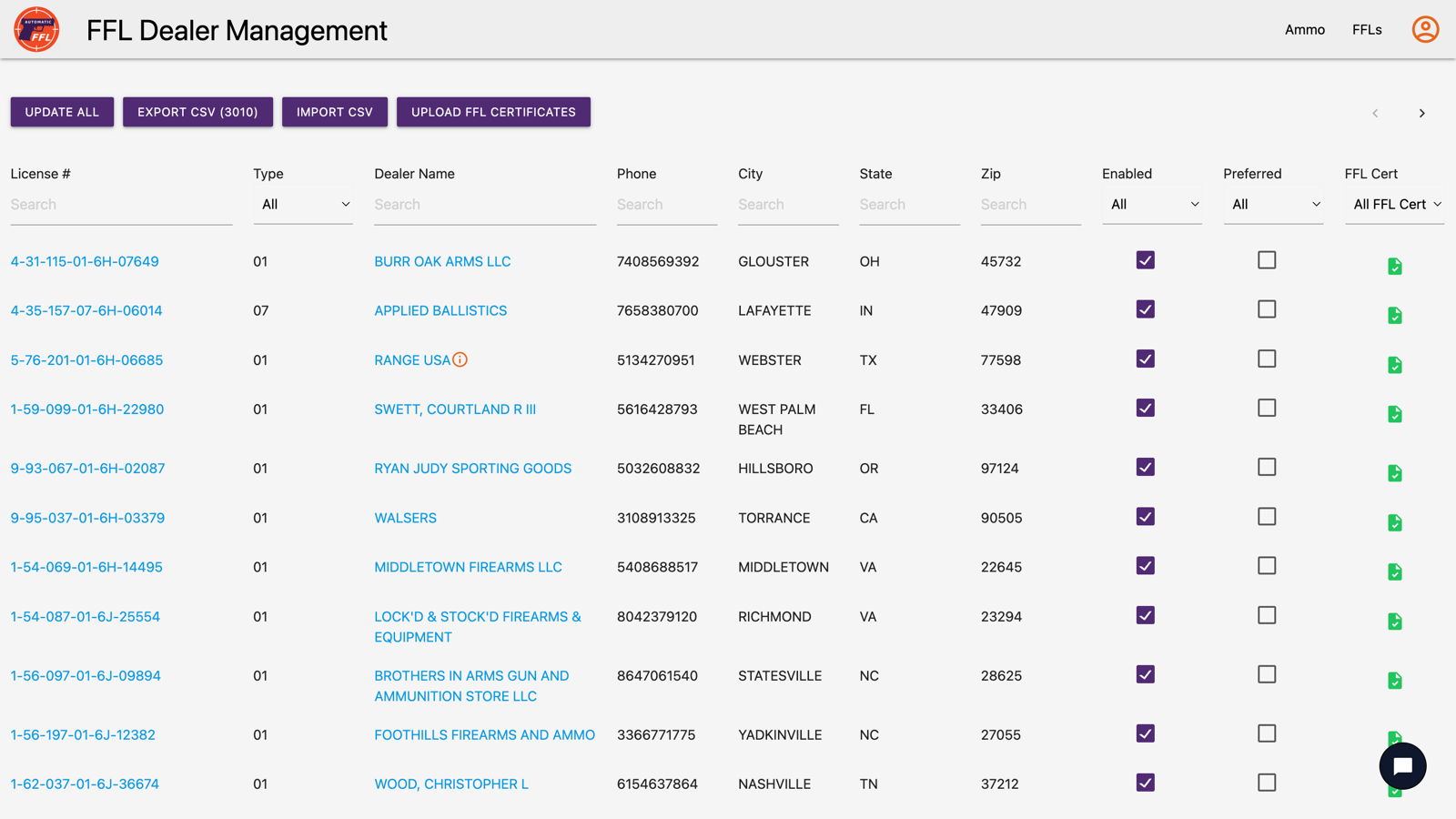Viewport: 1456px width, 819px height.
Task: Focus the Dealer Name search field
Action: [x=485, y=205]
